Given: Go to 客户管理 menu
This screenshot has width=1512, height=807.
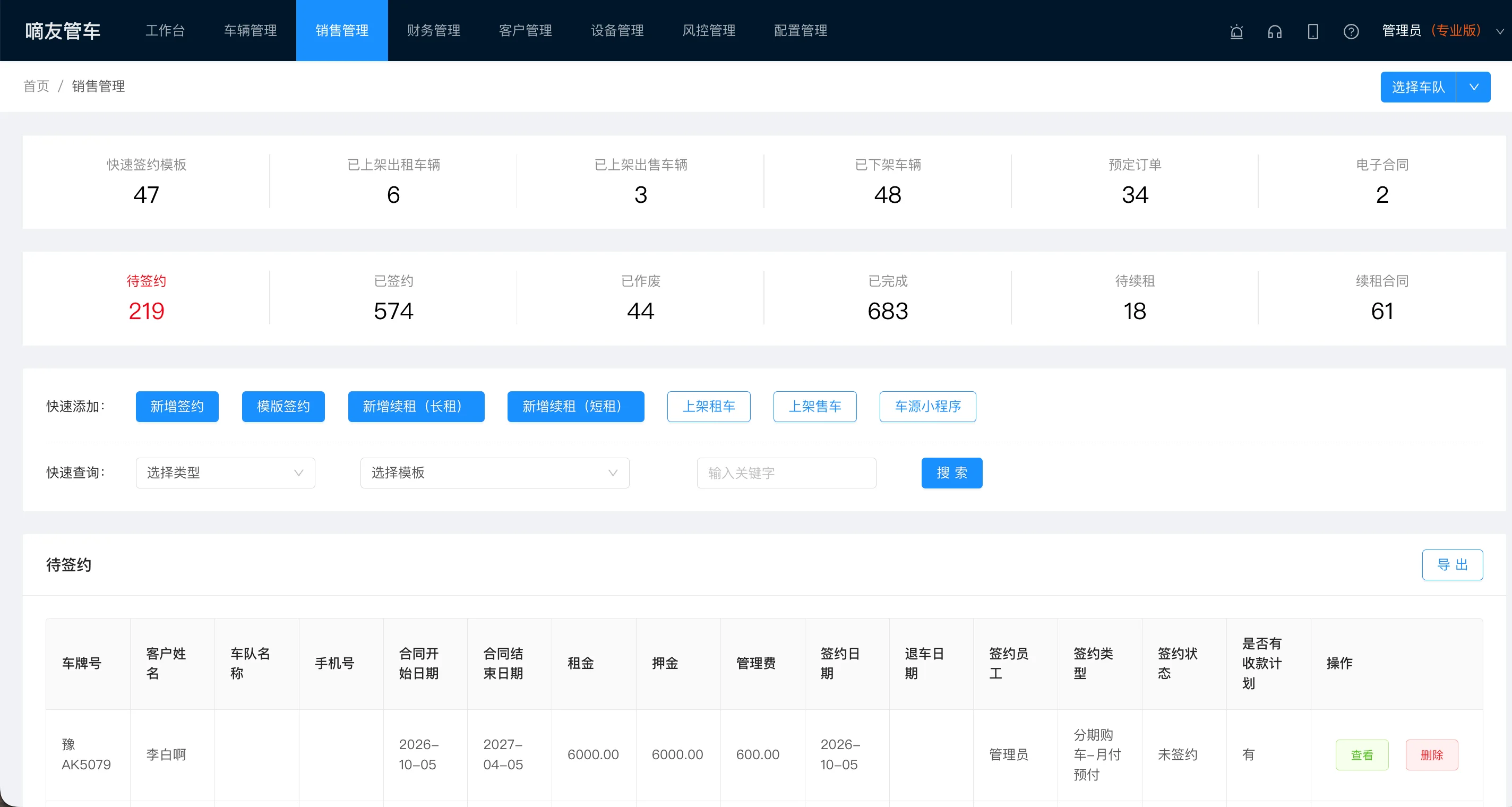Looking at the screenshot, I should [526, 30].
